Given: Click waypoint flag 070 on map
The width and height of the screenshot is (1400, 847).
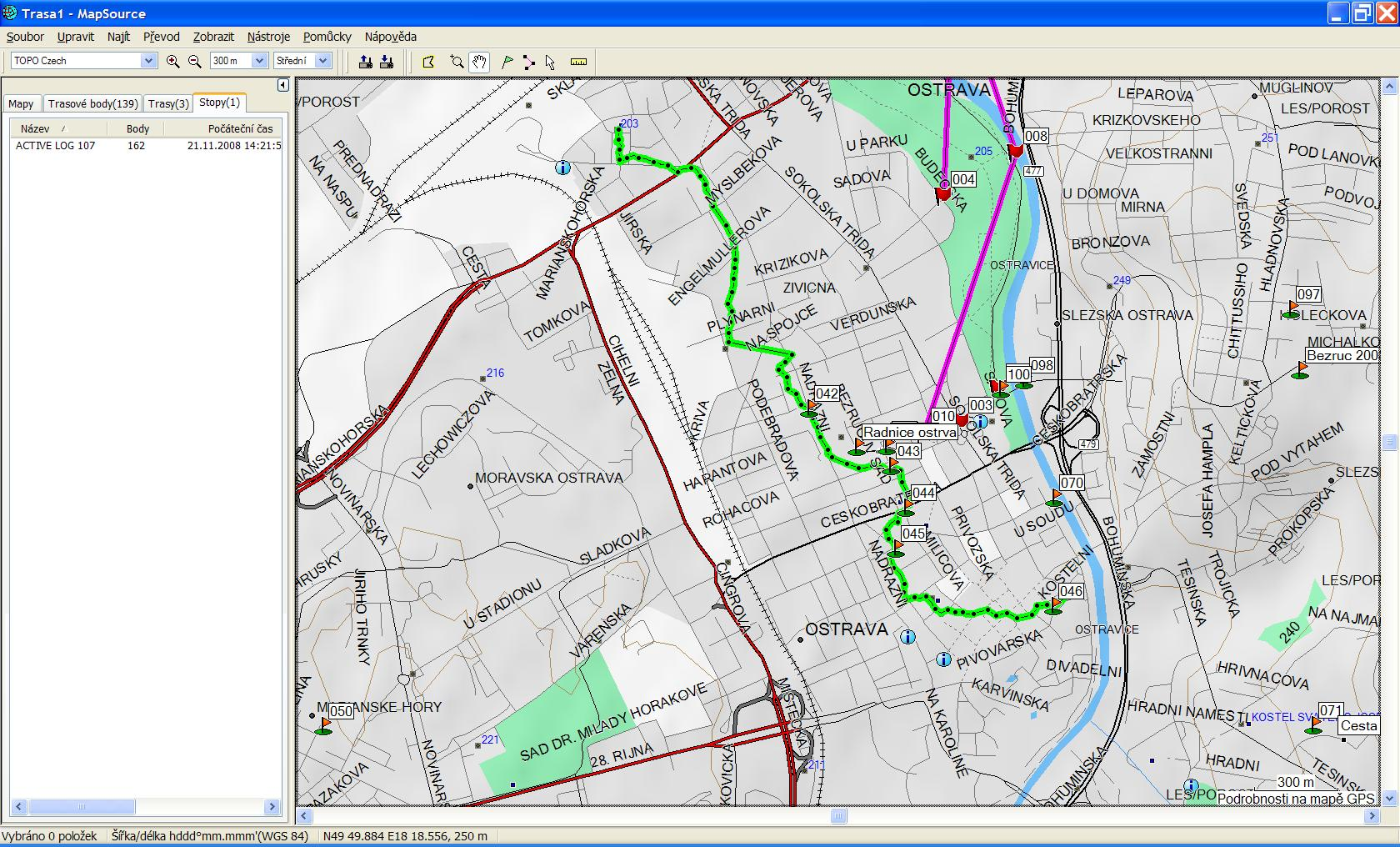Looking at the screenshot, I should (1055, 499).
